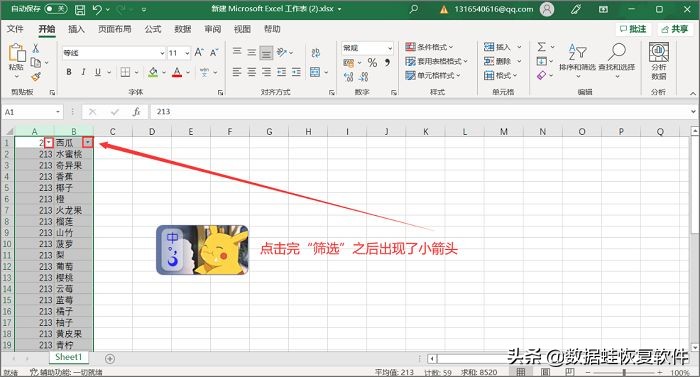
Task: Apply Italic formatting
Action: pos(83,72)
